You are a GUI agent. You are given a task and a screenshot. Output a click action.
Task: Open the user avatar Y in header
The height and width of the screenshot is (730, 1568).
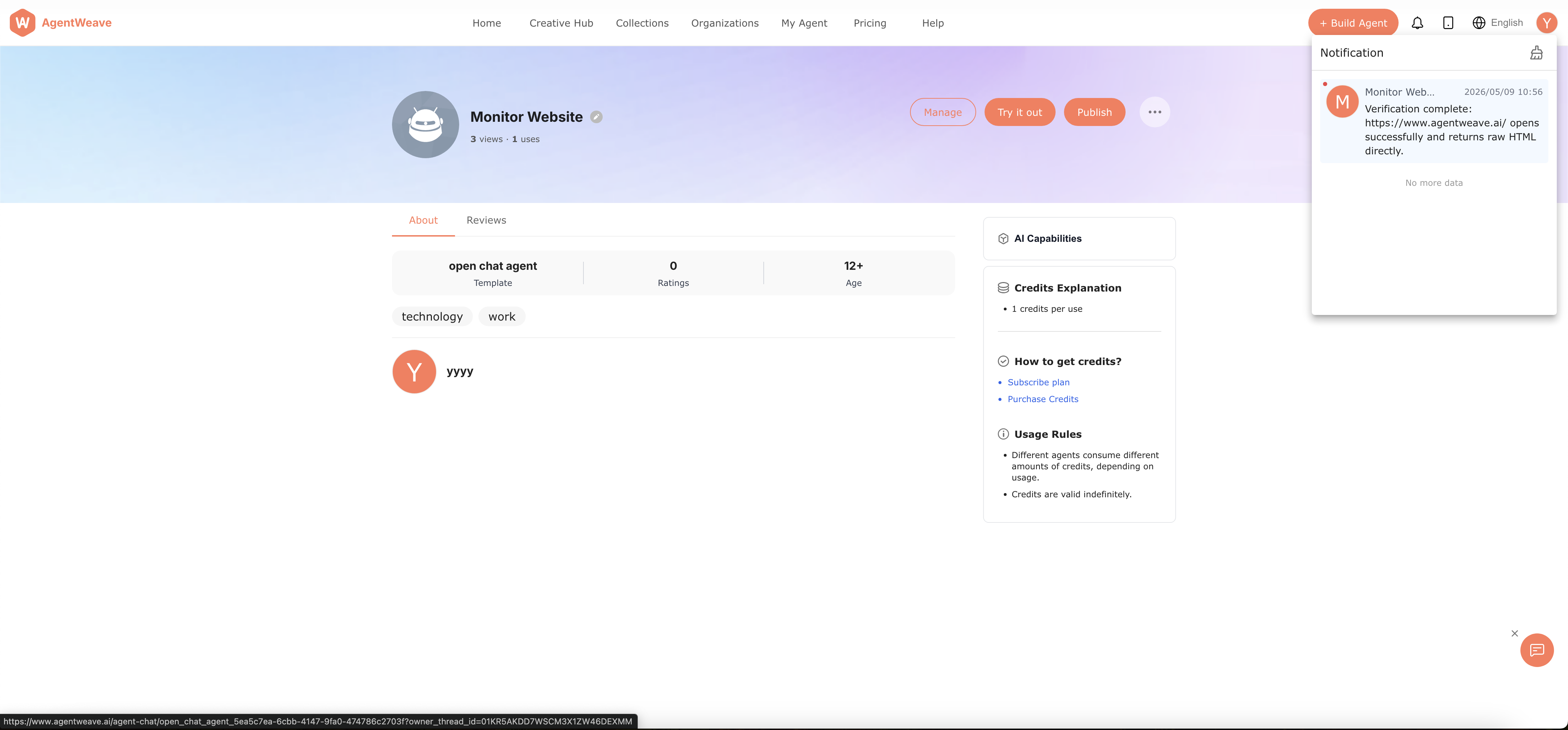1547,23
